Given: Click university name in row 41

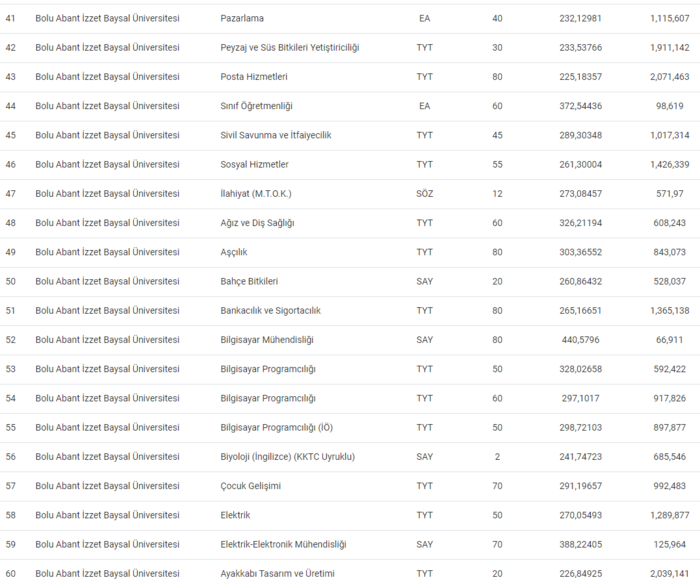Looking at the screenshot, I should coord(107,18).
